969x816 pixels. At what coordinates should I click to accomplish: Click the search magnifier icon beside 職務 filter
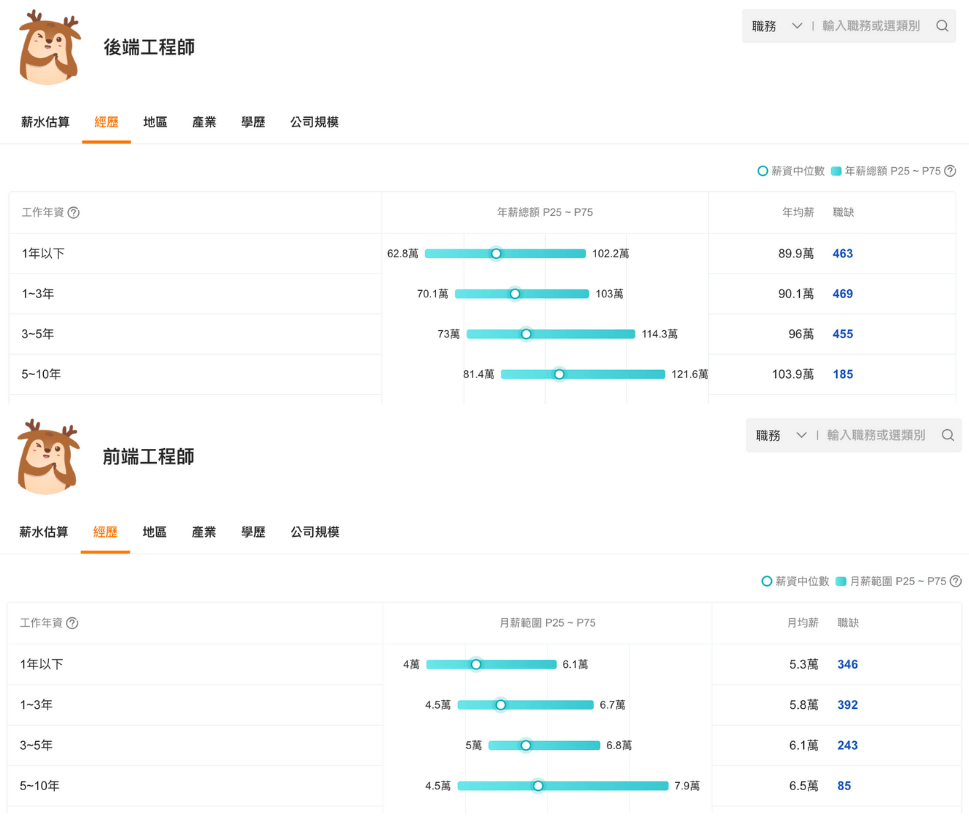click(x=941, y=25)
